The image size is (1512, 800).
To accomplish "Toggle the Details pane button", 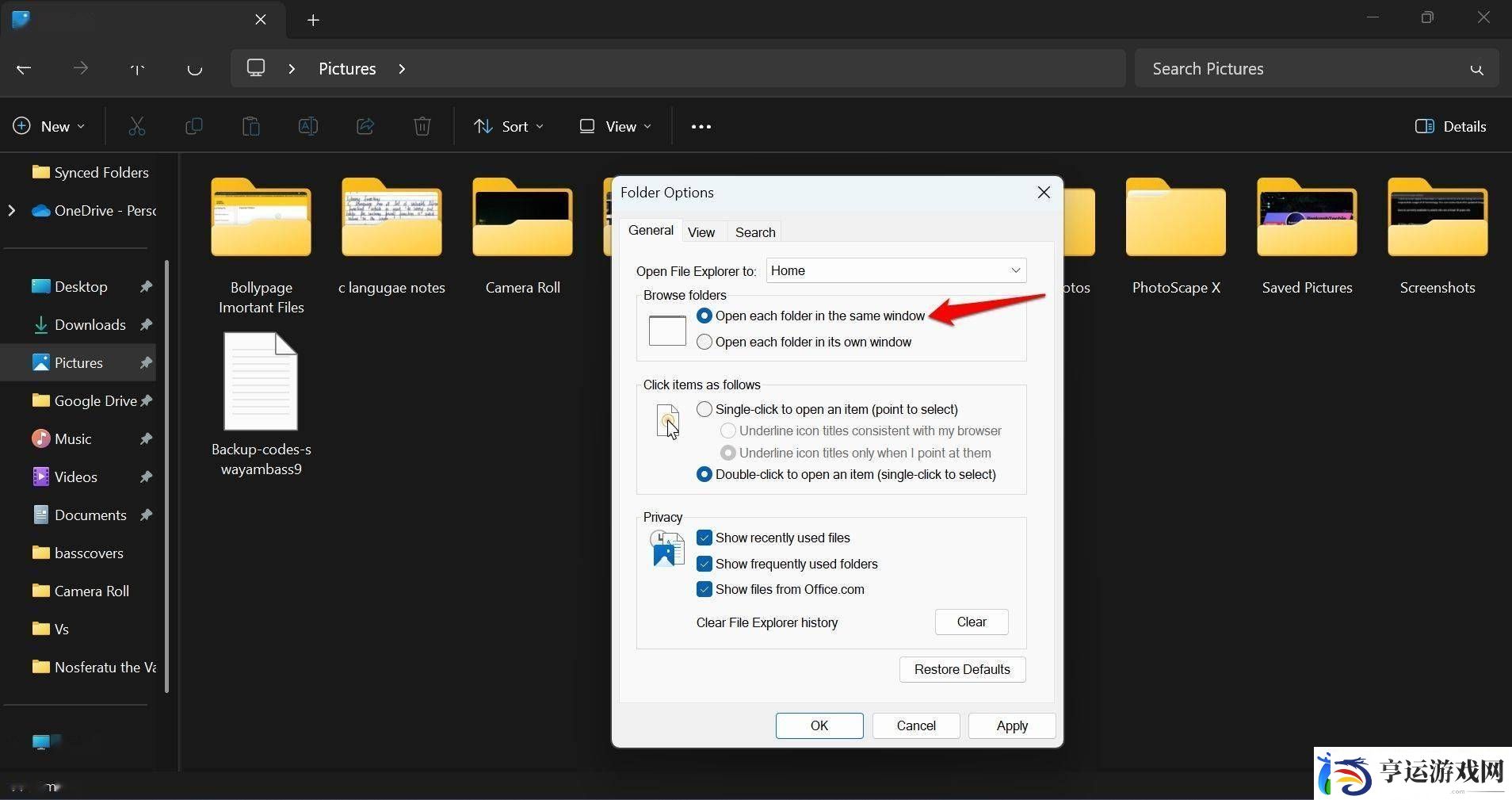I will [x=1450, y=126].
